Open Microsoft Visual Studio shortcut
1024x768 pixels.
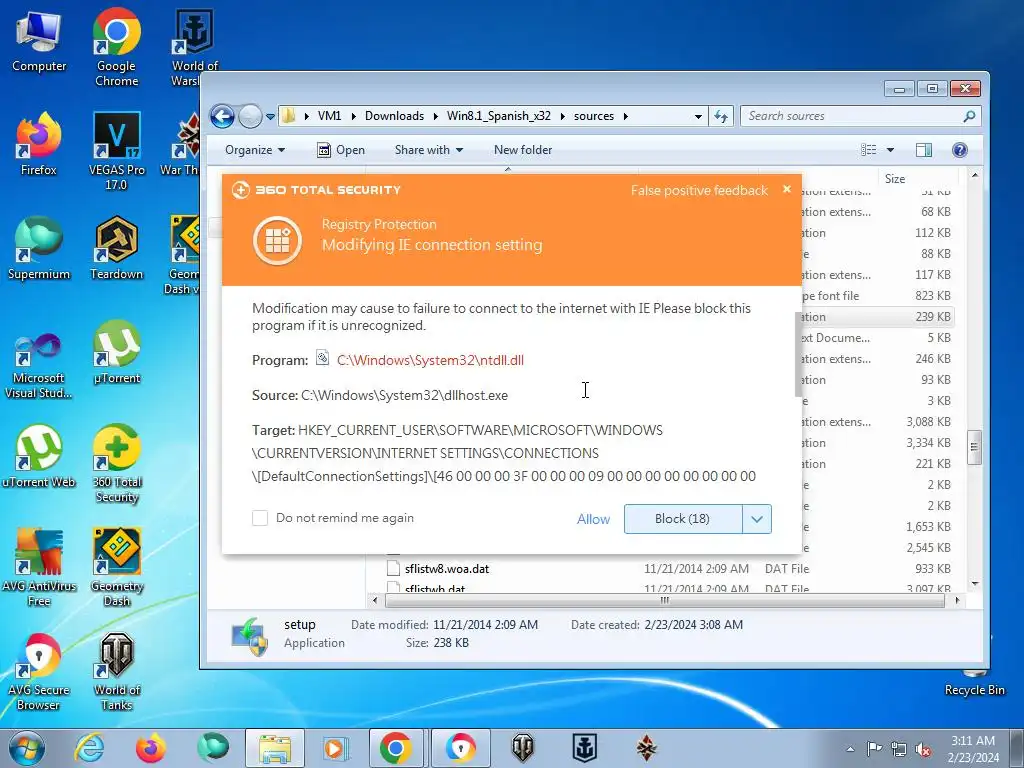(39, 367)
